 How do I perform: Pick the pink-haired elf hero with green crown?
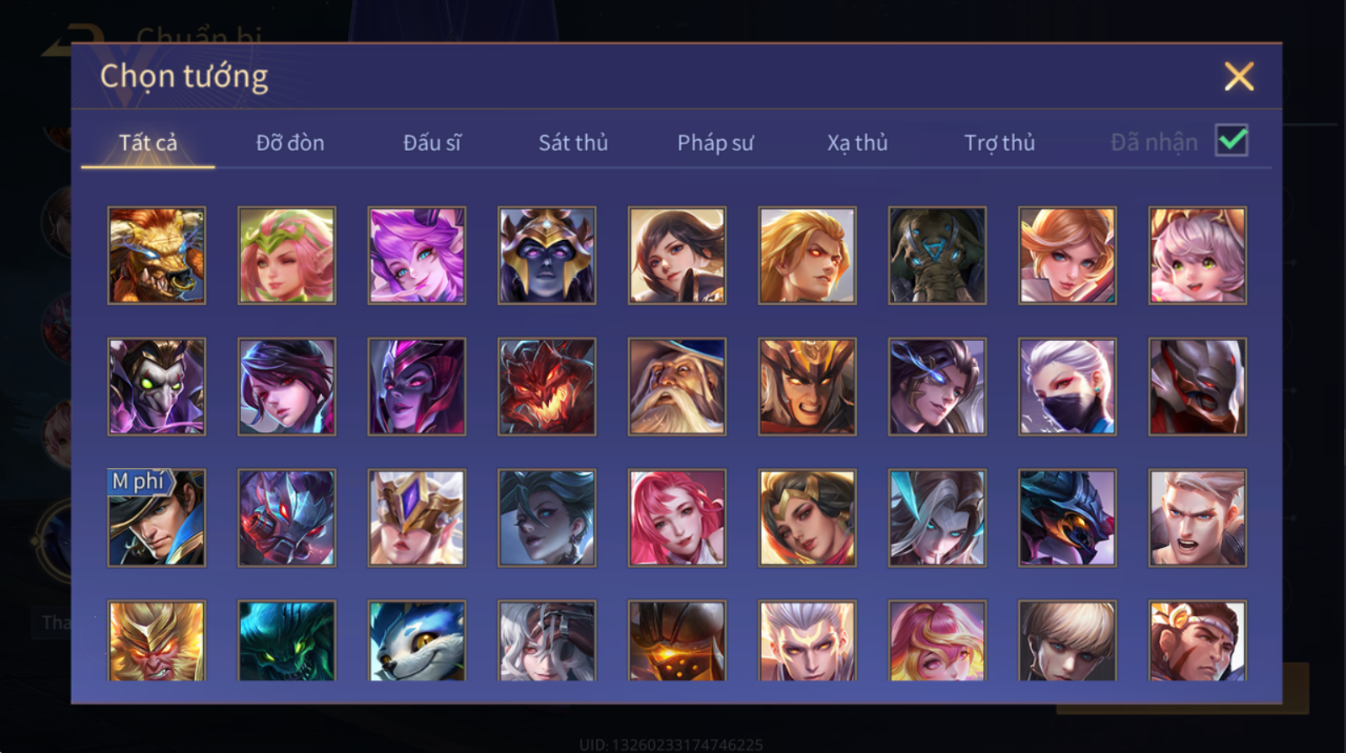pos(287,255)
